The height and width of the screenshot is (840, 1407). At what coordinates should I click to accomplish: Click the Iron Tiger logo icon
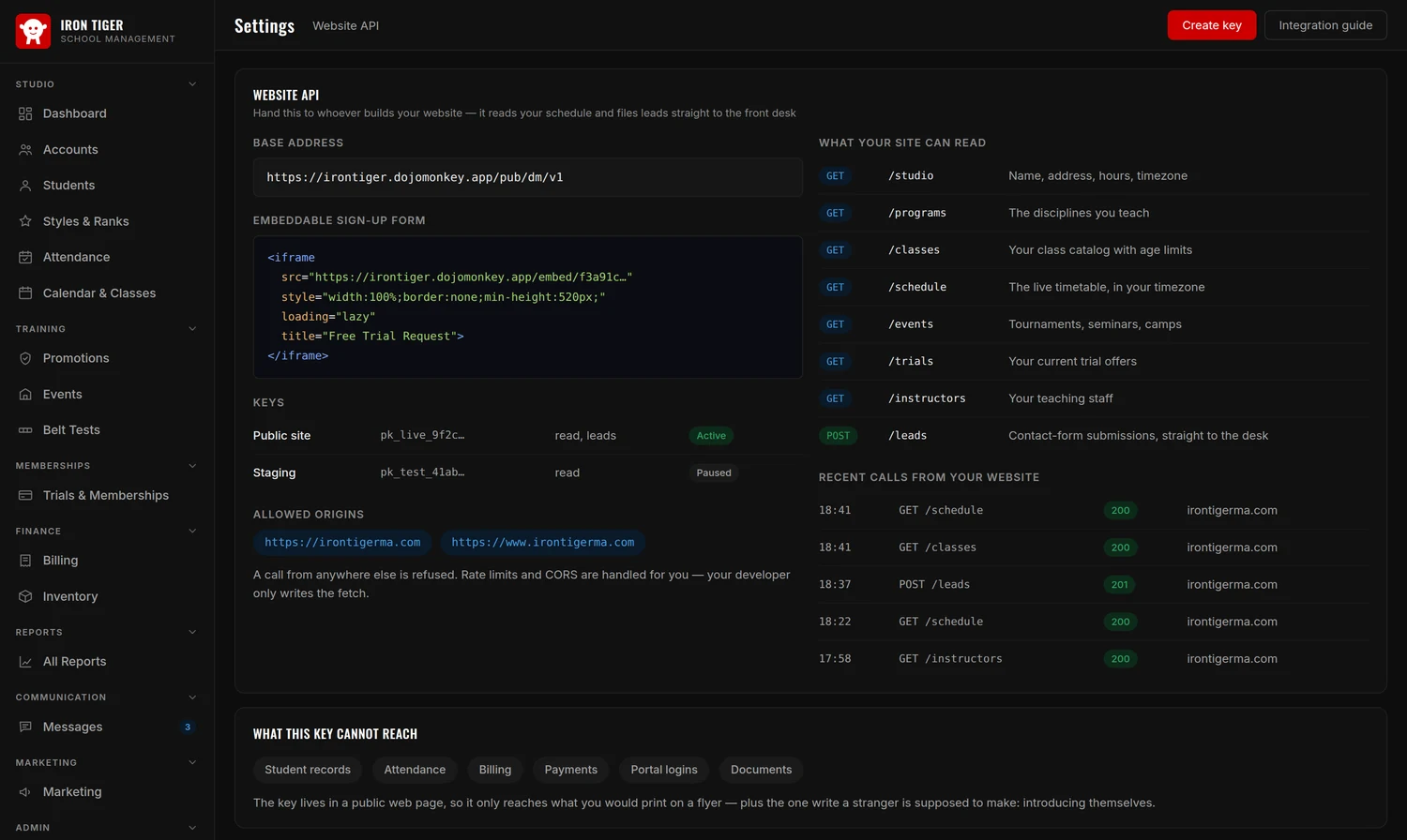[33, 31]
